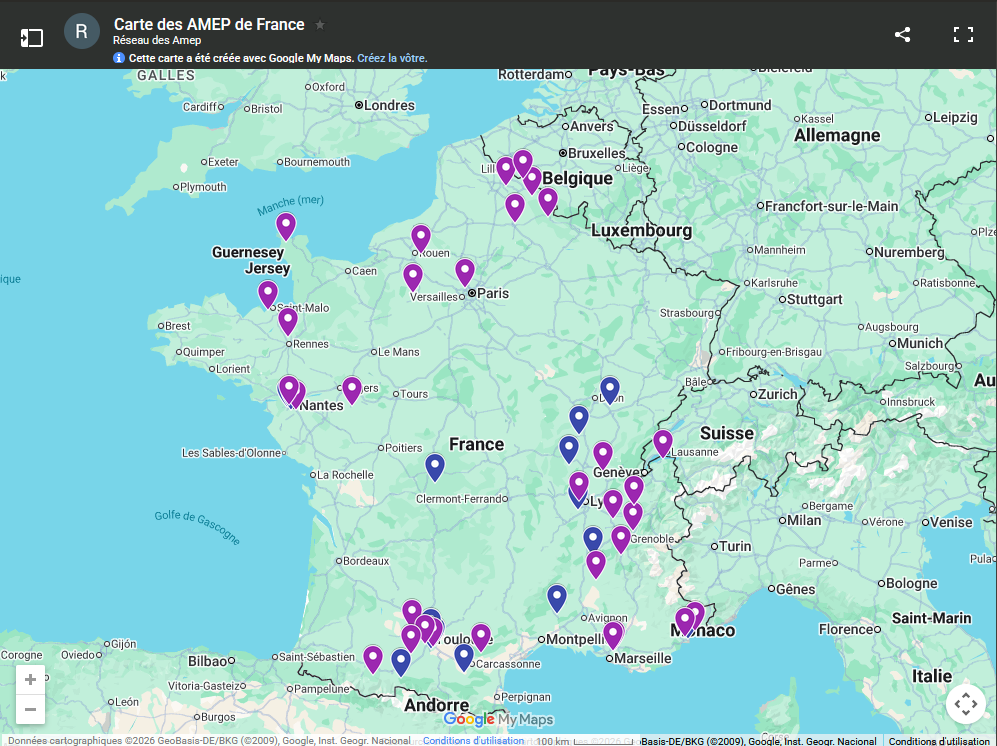Select the blue pin north of Avignon
The height and width of the screenshot is (746, 997).
pyautogui.click(x=557, y=597)
